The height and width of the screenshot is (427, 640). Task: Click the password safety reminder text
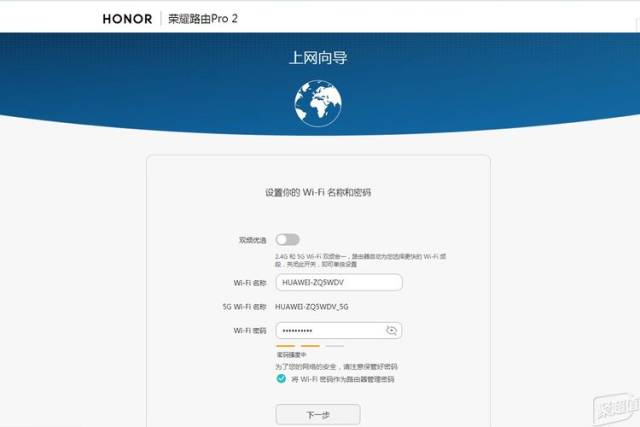point(336,367)
